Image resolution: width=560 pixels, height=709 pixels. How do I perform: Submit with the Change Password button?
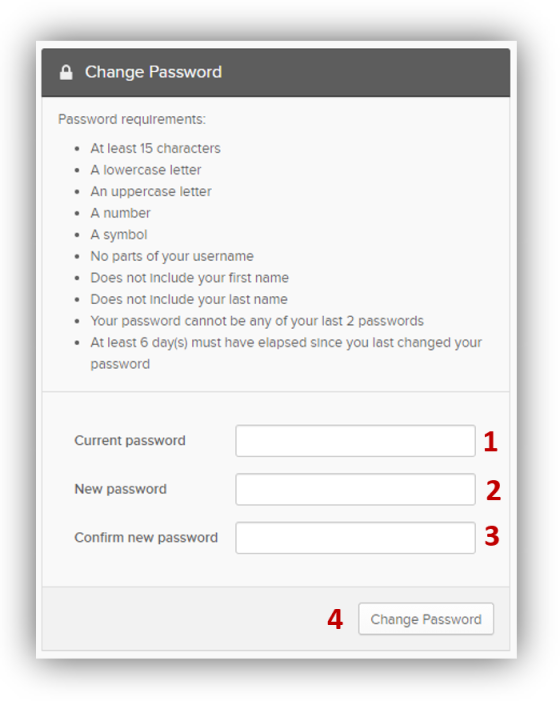point(426,619)
